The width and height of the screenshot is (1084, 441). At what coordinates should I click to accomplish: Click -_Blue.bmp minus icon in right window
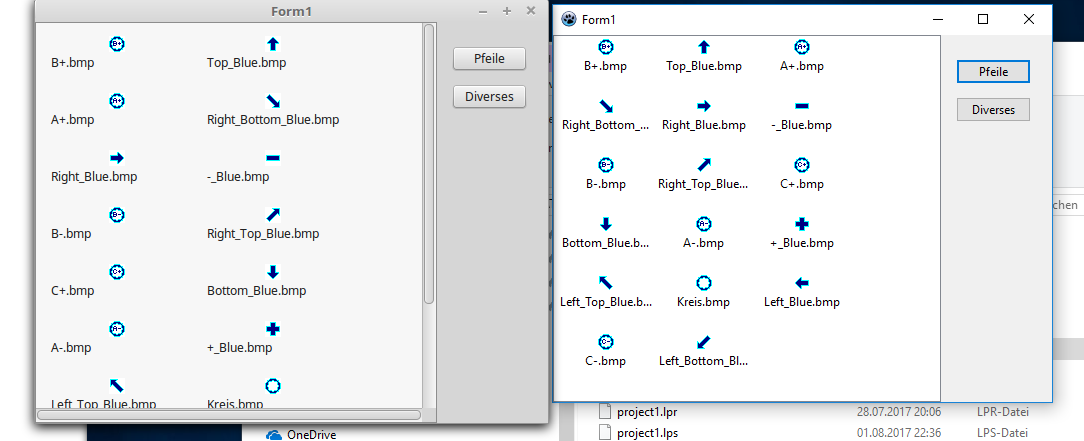pos(801,106)
